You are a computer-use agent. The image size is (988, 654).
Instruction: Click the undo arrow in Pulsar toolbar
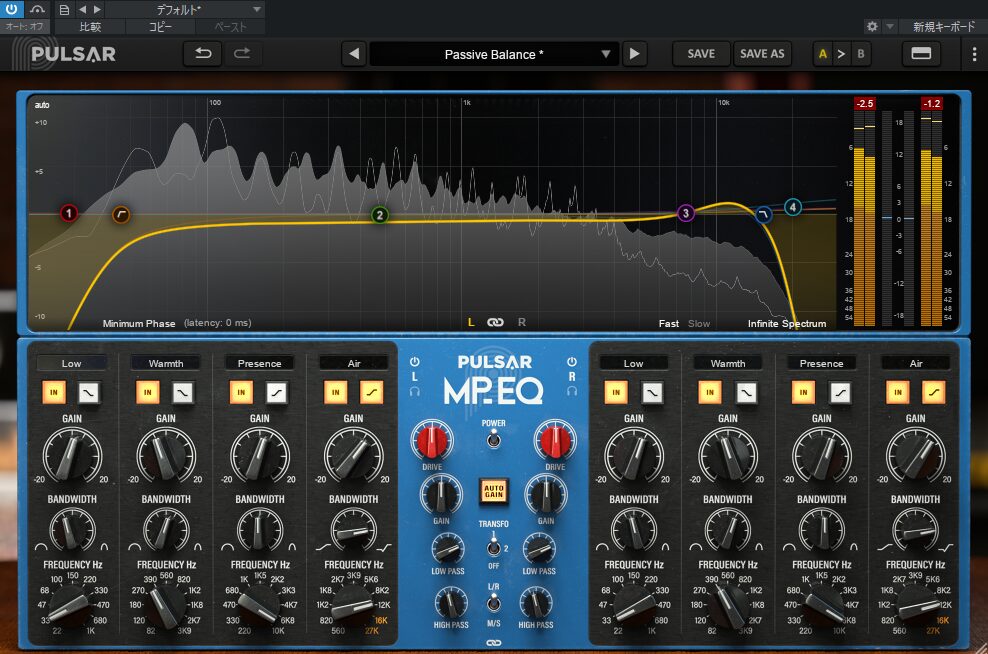[203, 54]
